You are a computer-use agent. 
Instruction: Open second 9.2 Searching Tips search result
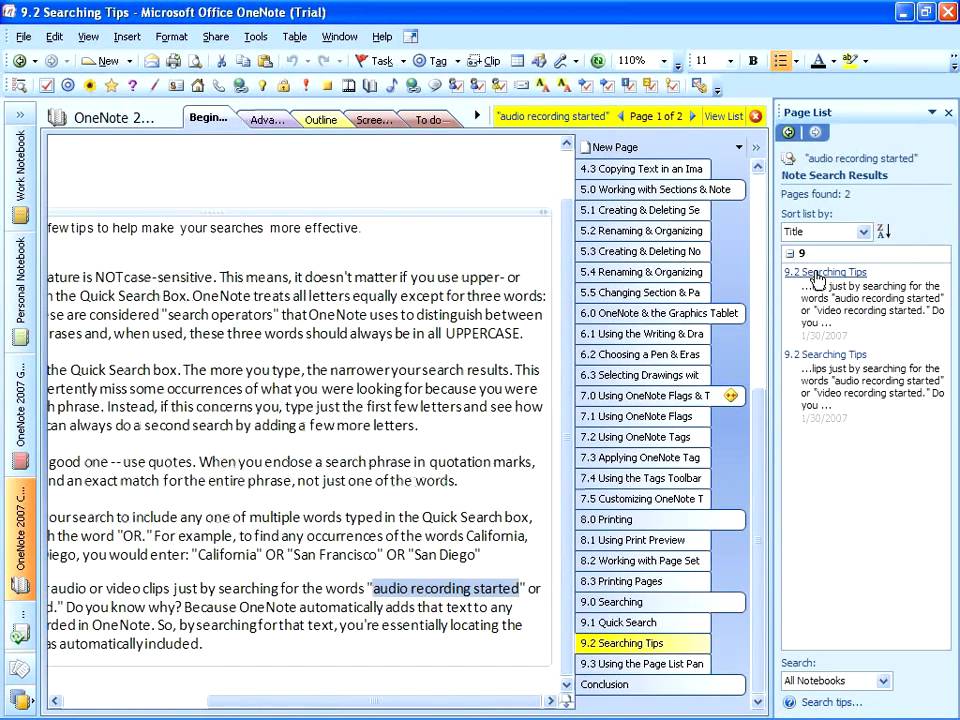(825, 354)
